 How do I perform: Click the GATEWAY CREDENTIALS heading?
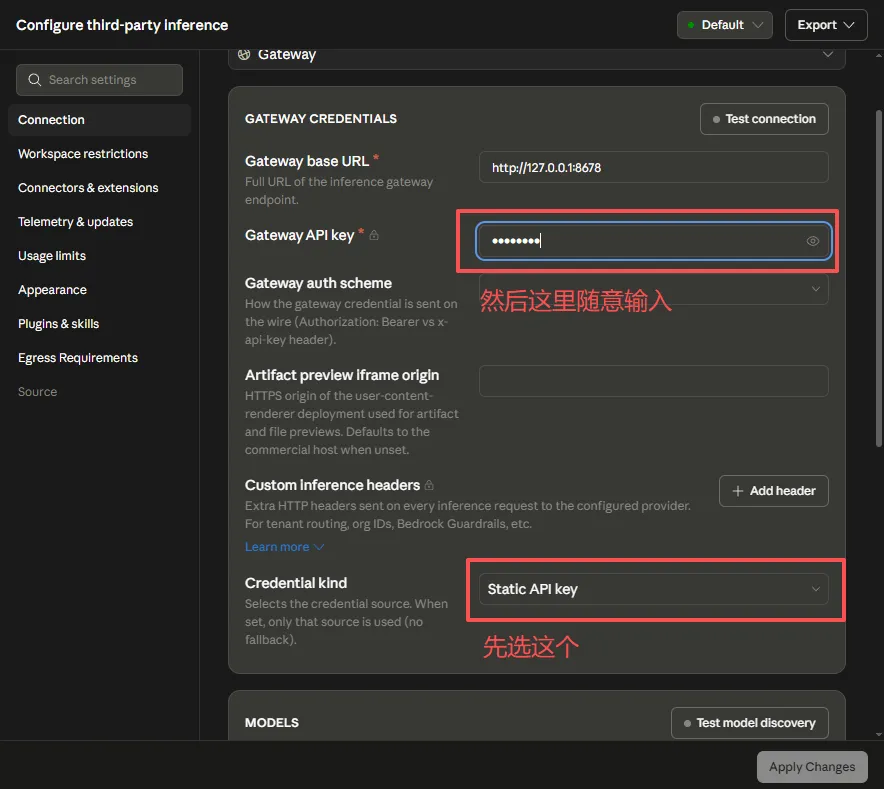[321, 118]
